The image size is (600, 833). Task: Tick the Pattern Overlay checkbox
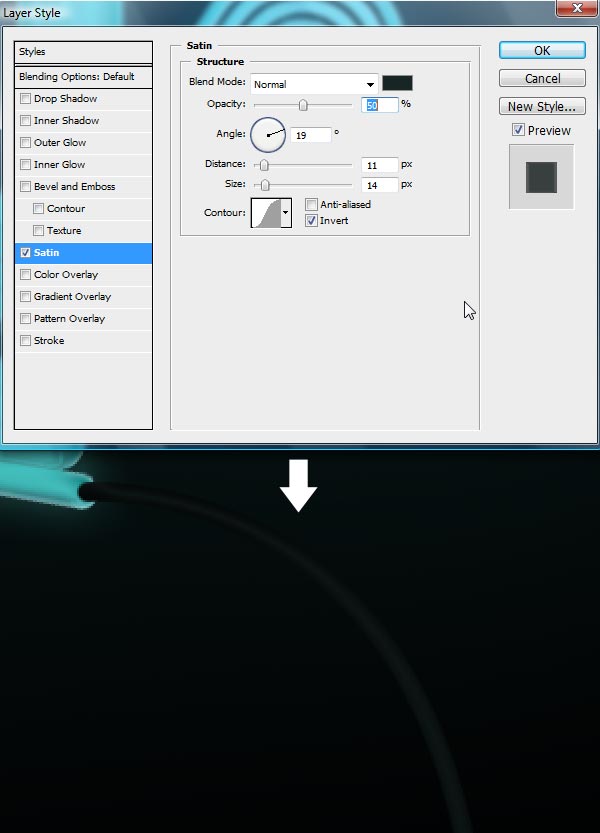coord(25,319)
